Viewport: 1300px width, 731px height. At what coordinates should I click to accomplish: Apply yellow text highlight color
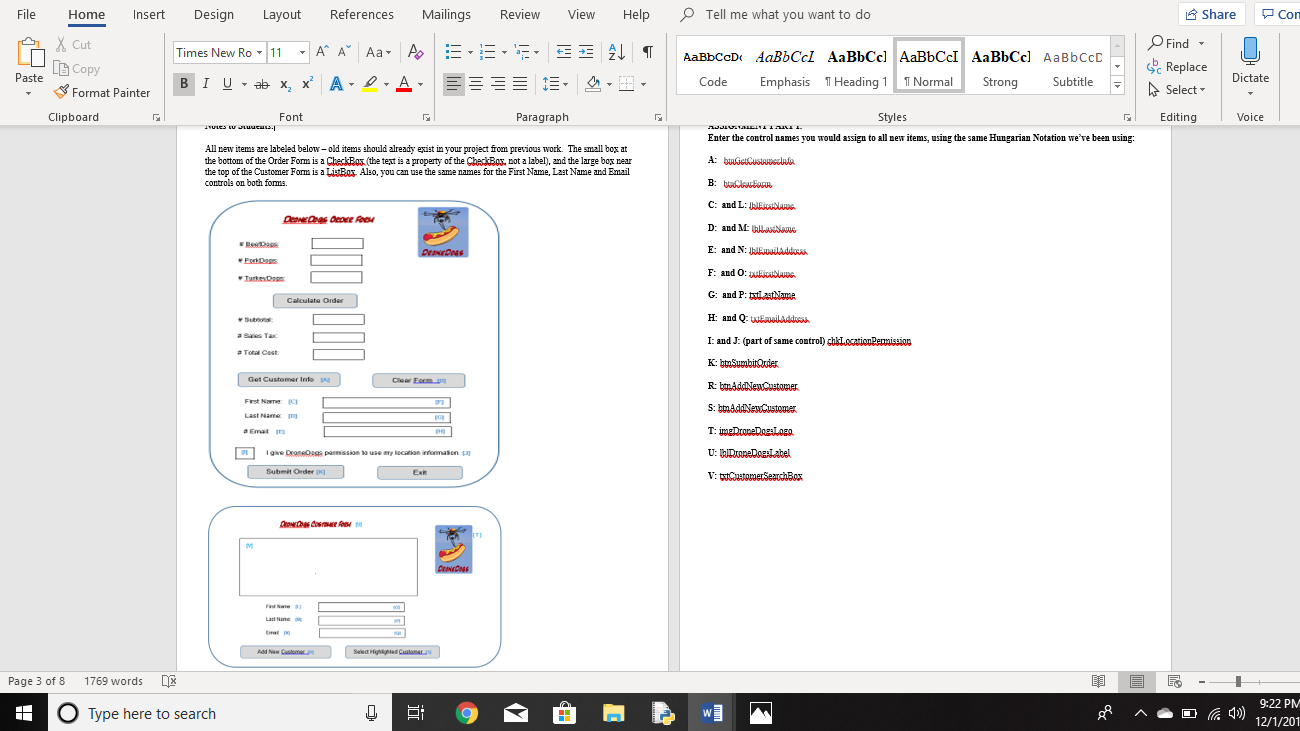tap(369, 84)
